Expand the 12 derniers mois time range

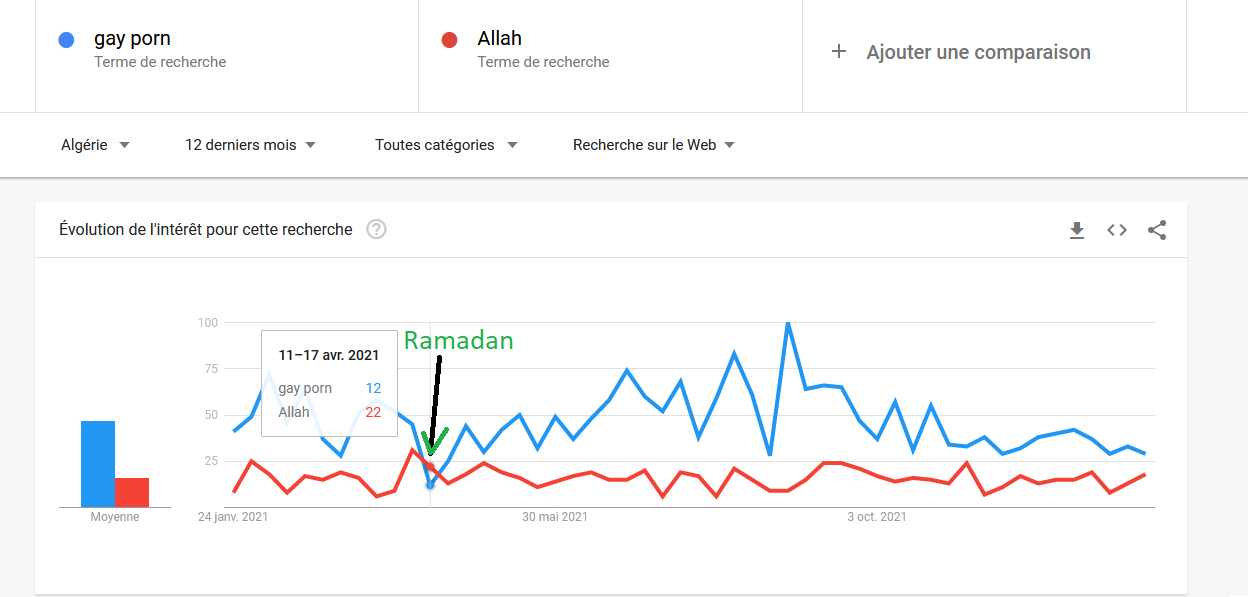[x=250, y=145]
